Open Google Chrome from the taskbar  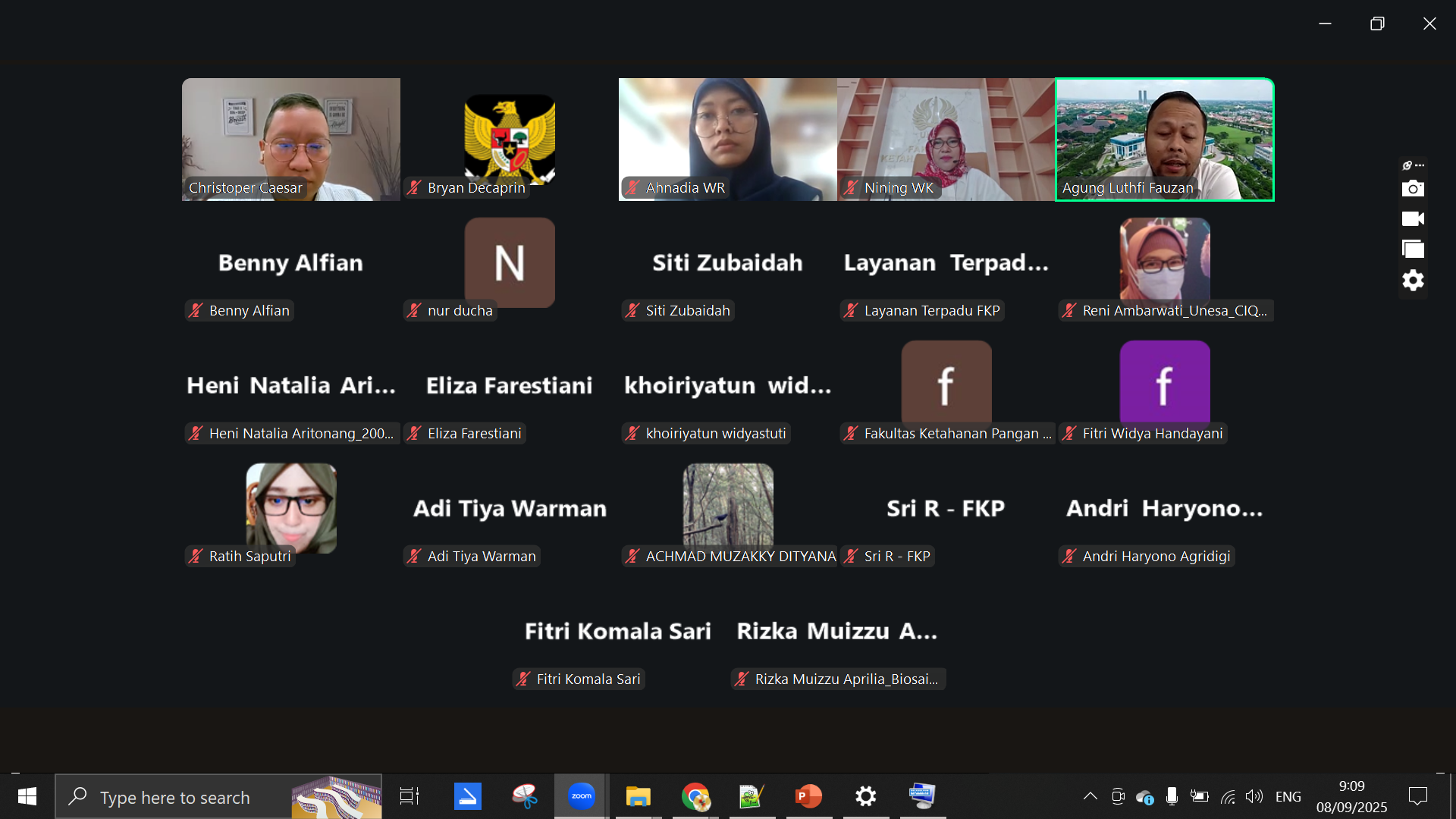pyautogui.click(x=695, y=796)
